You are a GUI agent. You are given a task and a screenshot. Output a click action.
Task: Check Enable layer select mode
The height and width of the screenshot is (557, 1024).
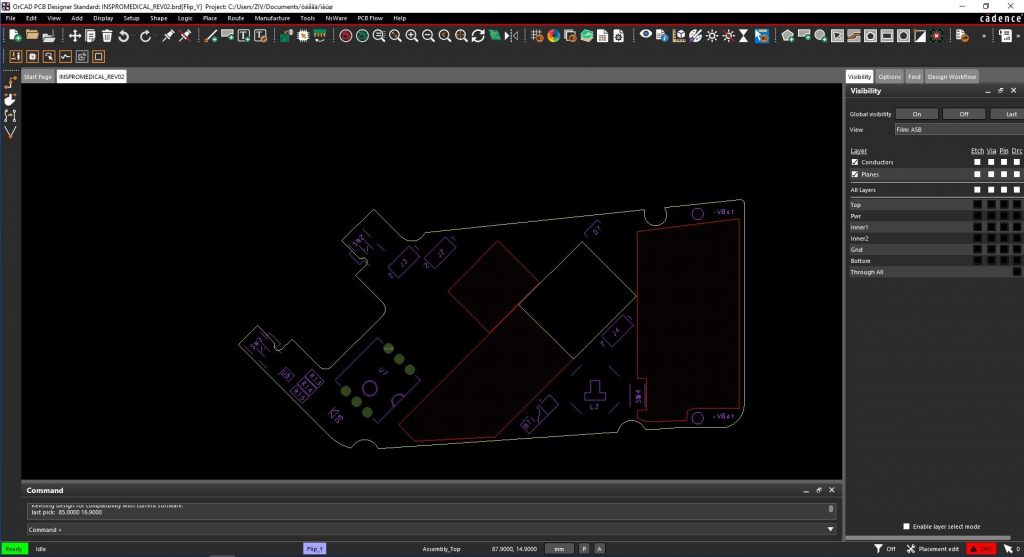pos(907,526)
